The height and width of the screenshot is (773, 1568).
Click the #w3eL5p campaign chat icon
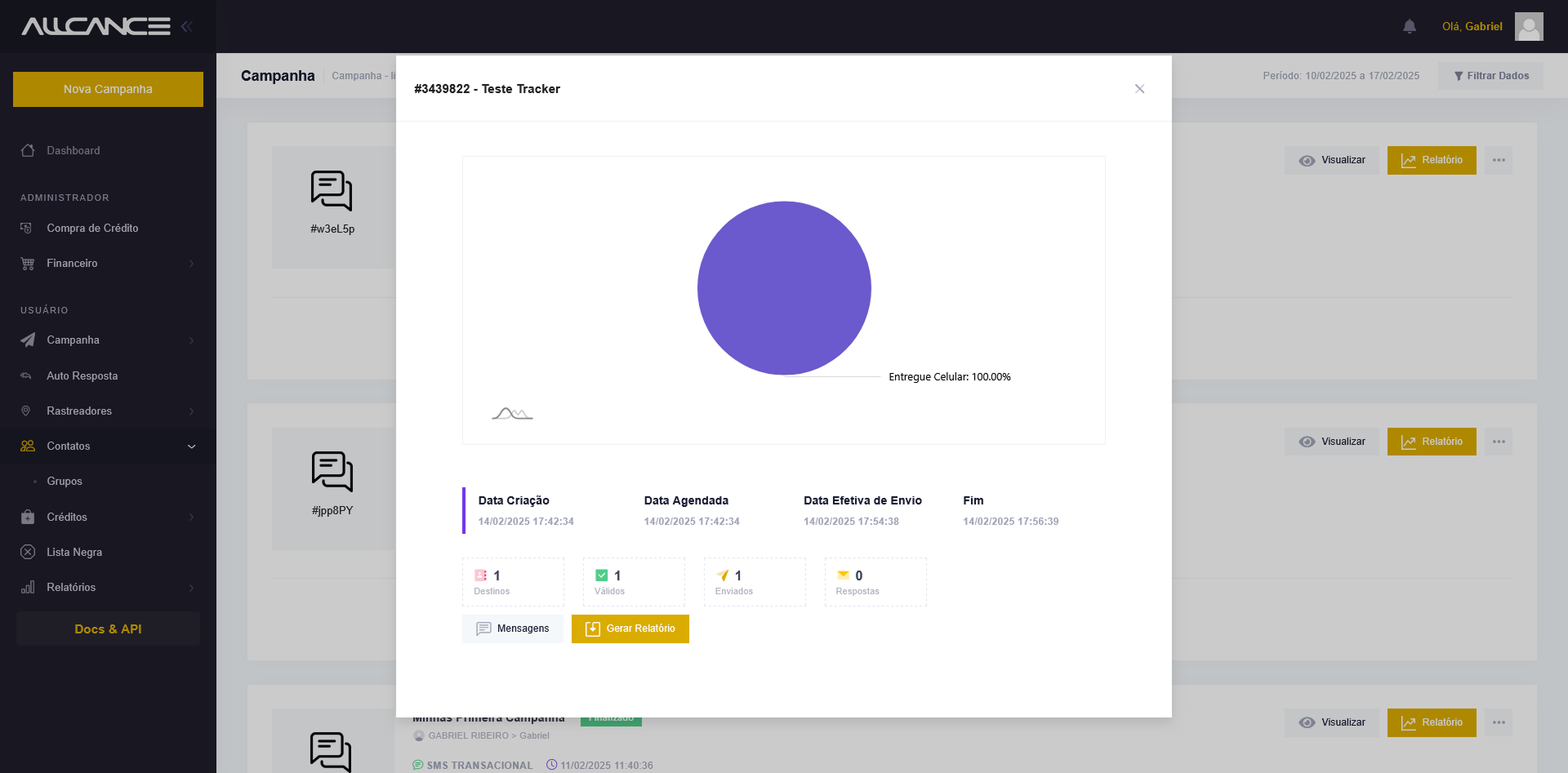click(332, 191)
